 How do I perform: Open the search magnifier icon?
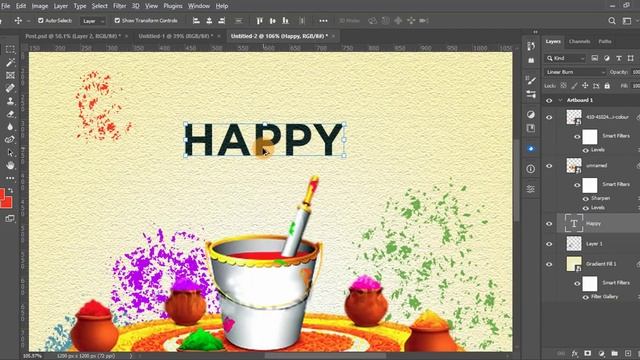[612, 20]
